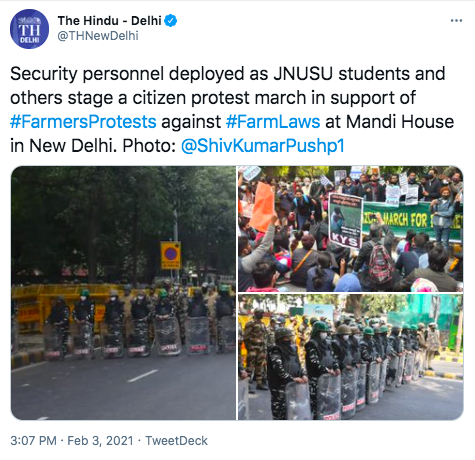This screenshot has height=460, width=475.
Task: Click the TweetDeck source label
Action: (176, 441)
